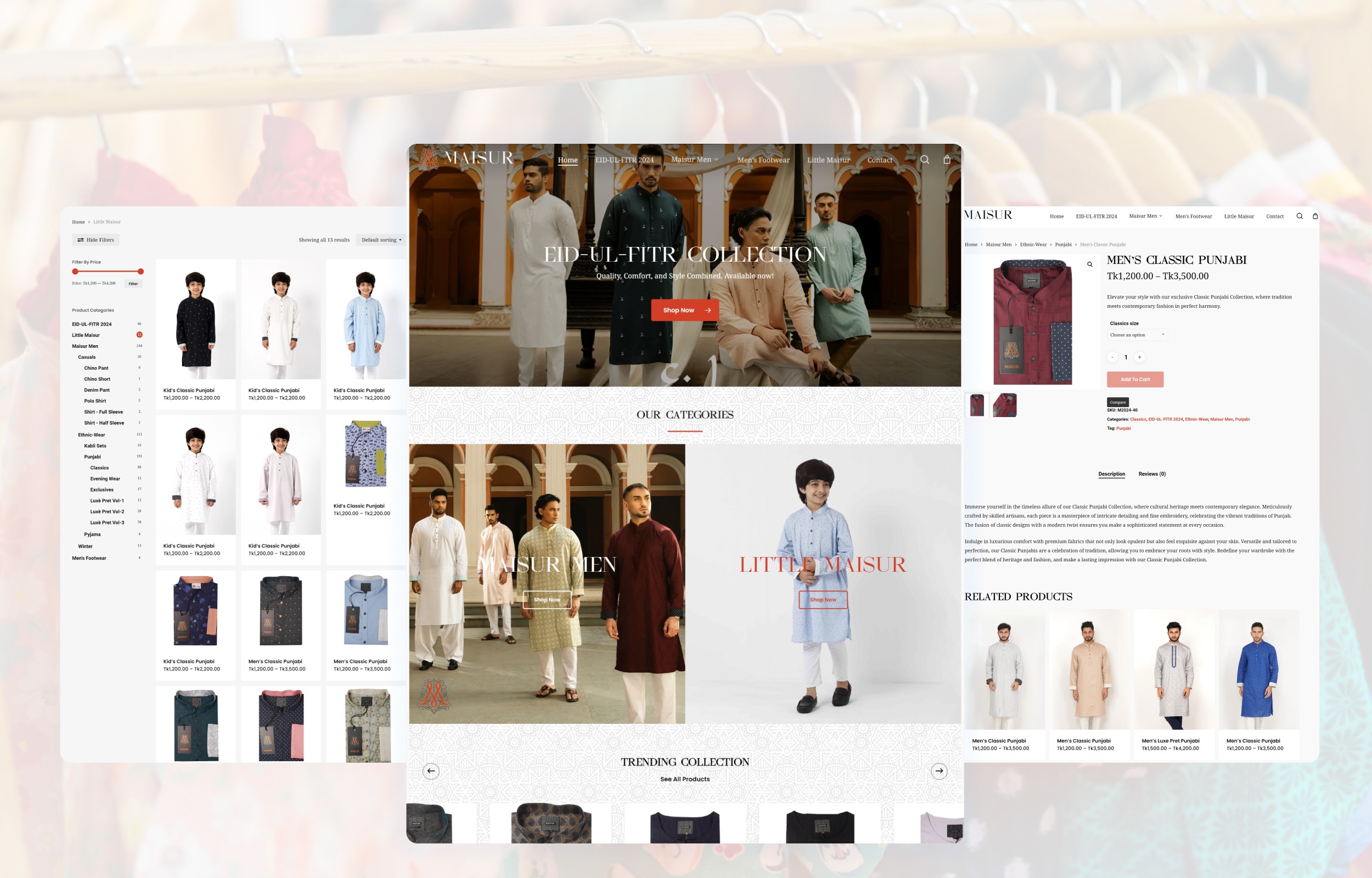Increase quantity with the plus stepper
1372x878 pixels.
click(x=1139, y=357)
